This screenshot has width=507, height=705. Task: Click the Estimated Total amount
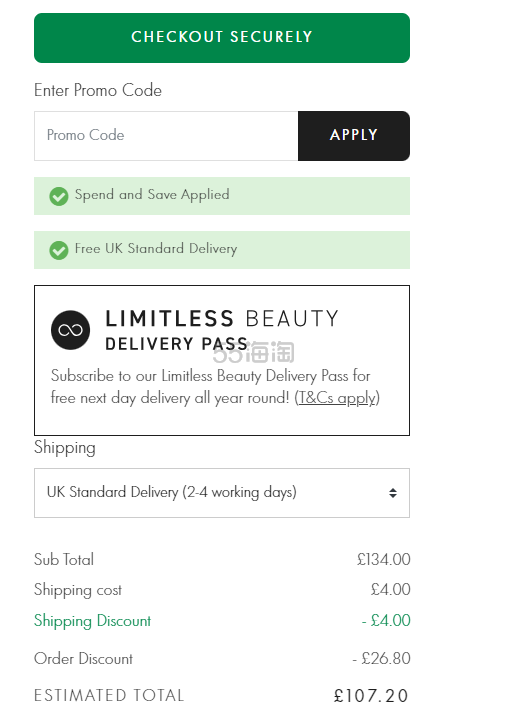click(x=371, y=696)
